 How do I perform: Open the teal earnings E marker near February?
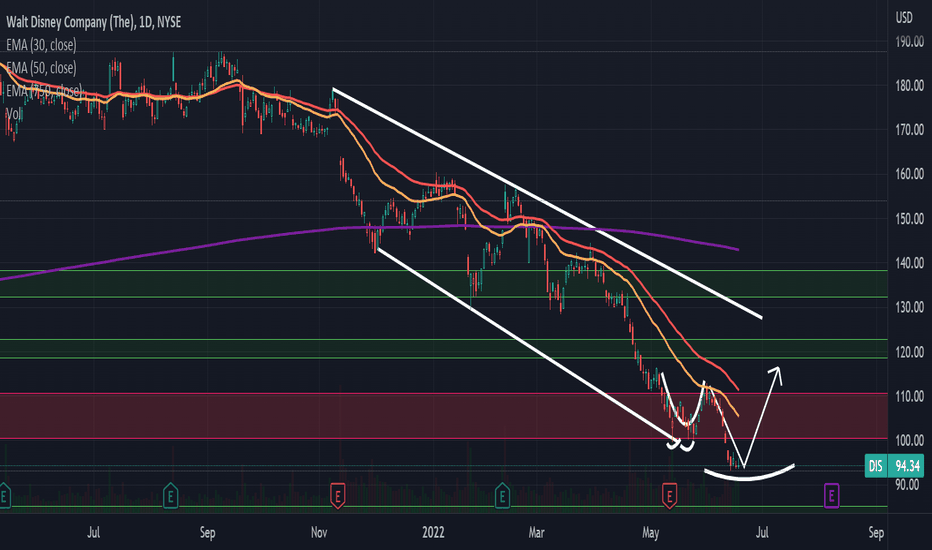(502, 495)
